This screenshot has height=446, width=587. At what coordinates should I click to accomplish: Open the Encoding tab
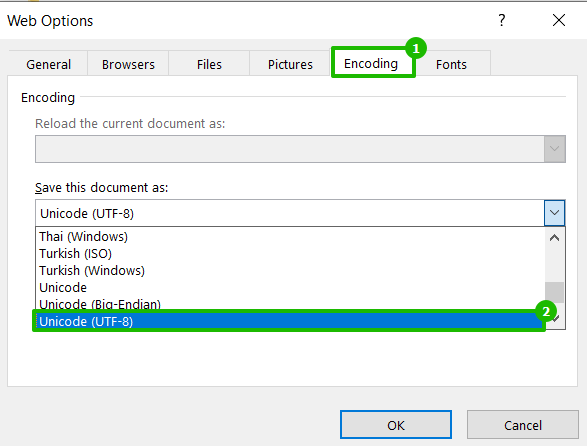click(x=371, y=64)
